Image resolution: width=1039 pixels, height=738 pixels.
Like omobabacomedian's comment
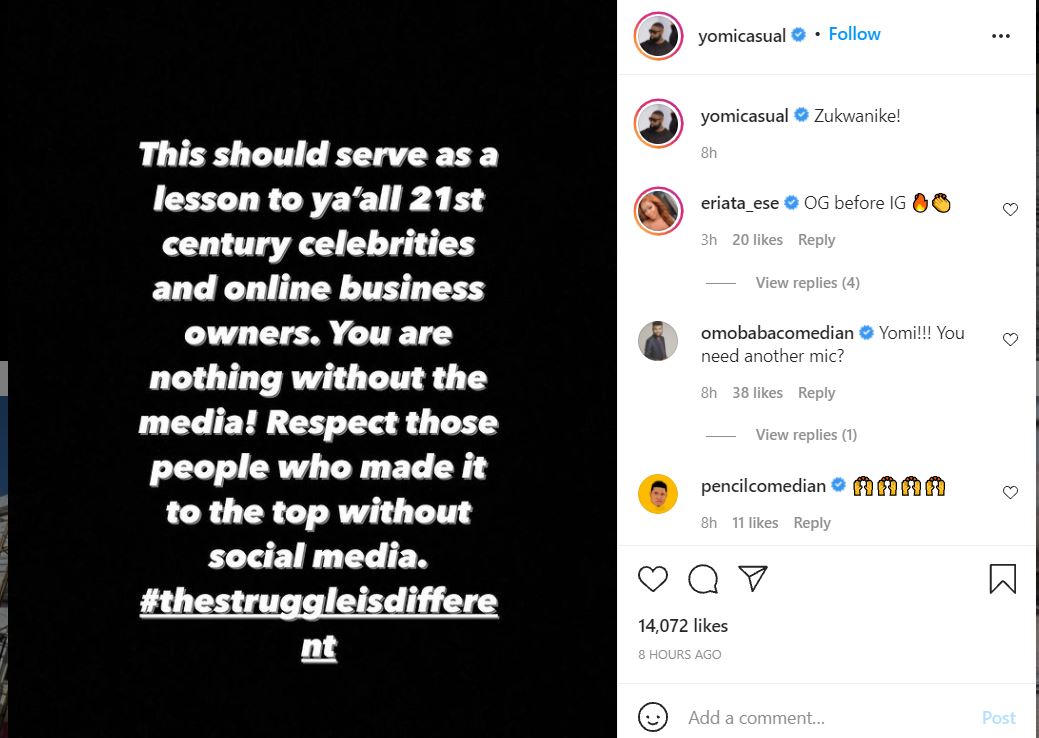(1010, 340)
